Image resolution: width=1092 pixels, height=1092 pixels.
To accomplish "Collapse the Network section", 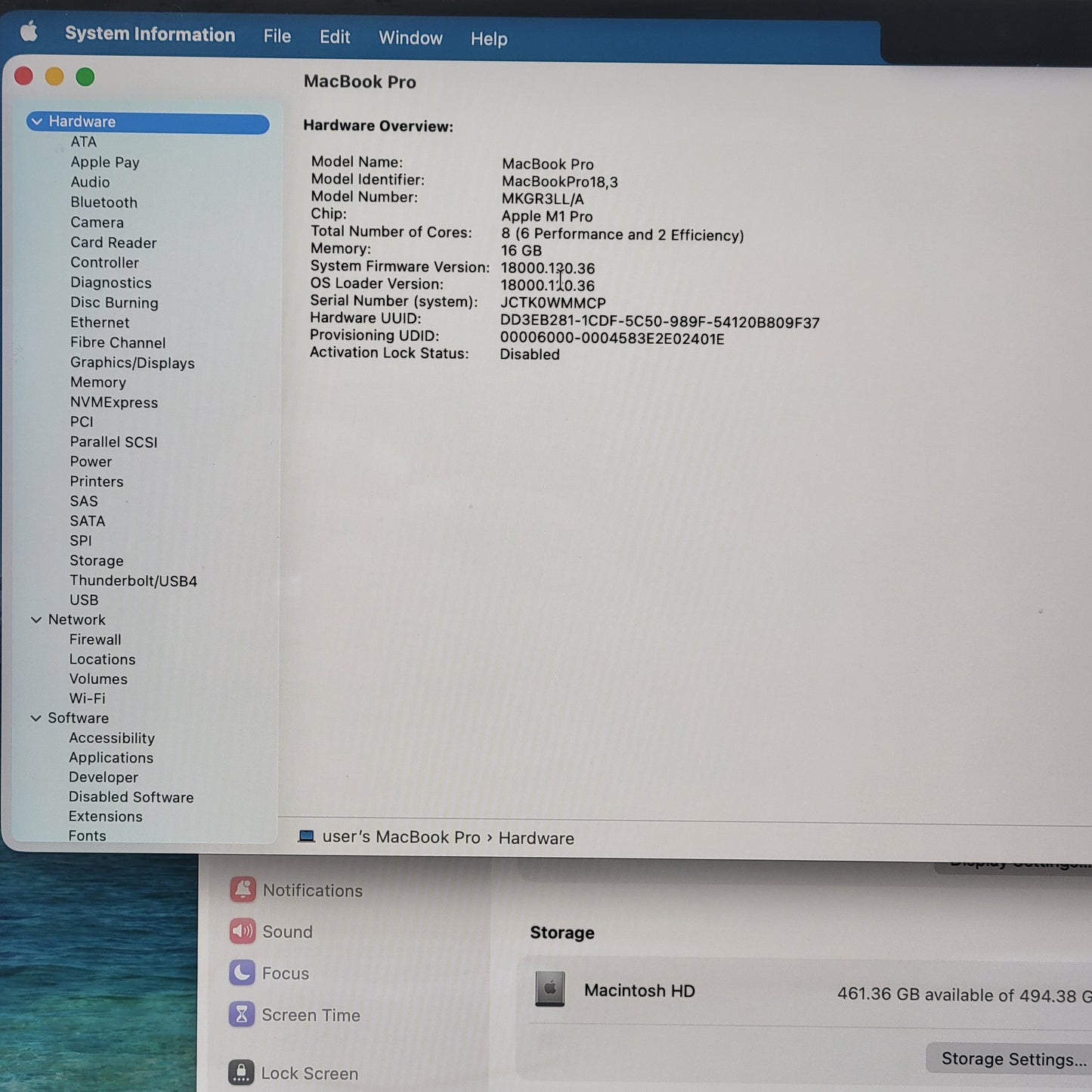I will coord(36,620).
